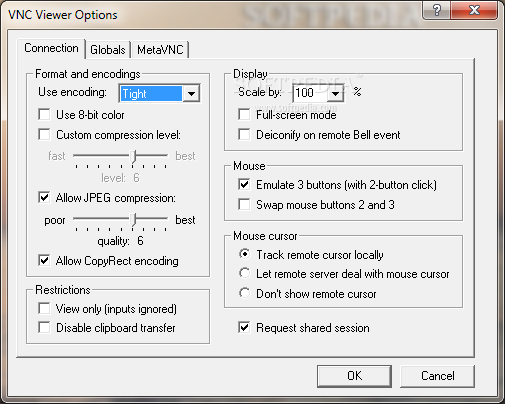This screenshot has width=505, height=404.
Task: Enable Full-screen mode checkbox
Action: [244, 115]
